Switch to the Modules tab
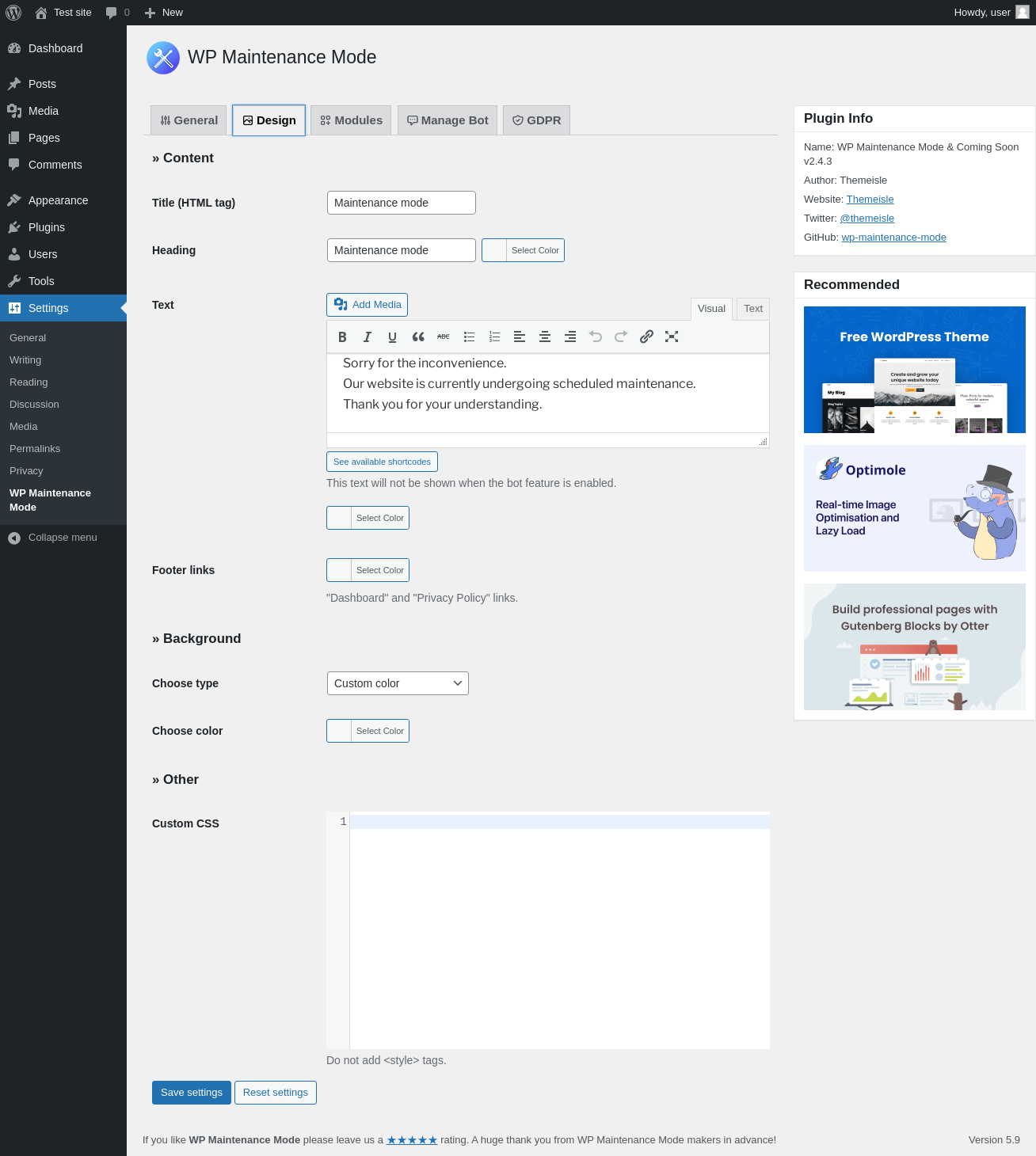1036x1156 pixels. tap(351, 120)
